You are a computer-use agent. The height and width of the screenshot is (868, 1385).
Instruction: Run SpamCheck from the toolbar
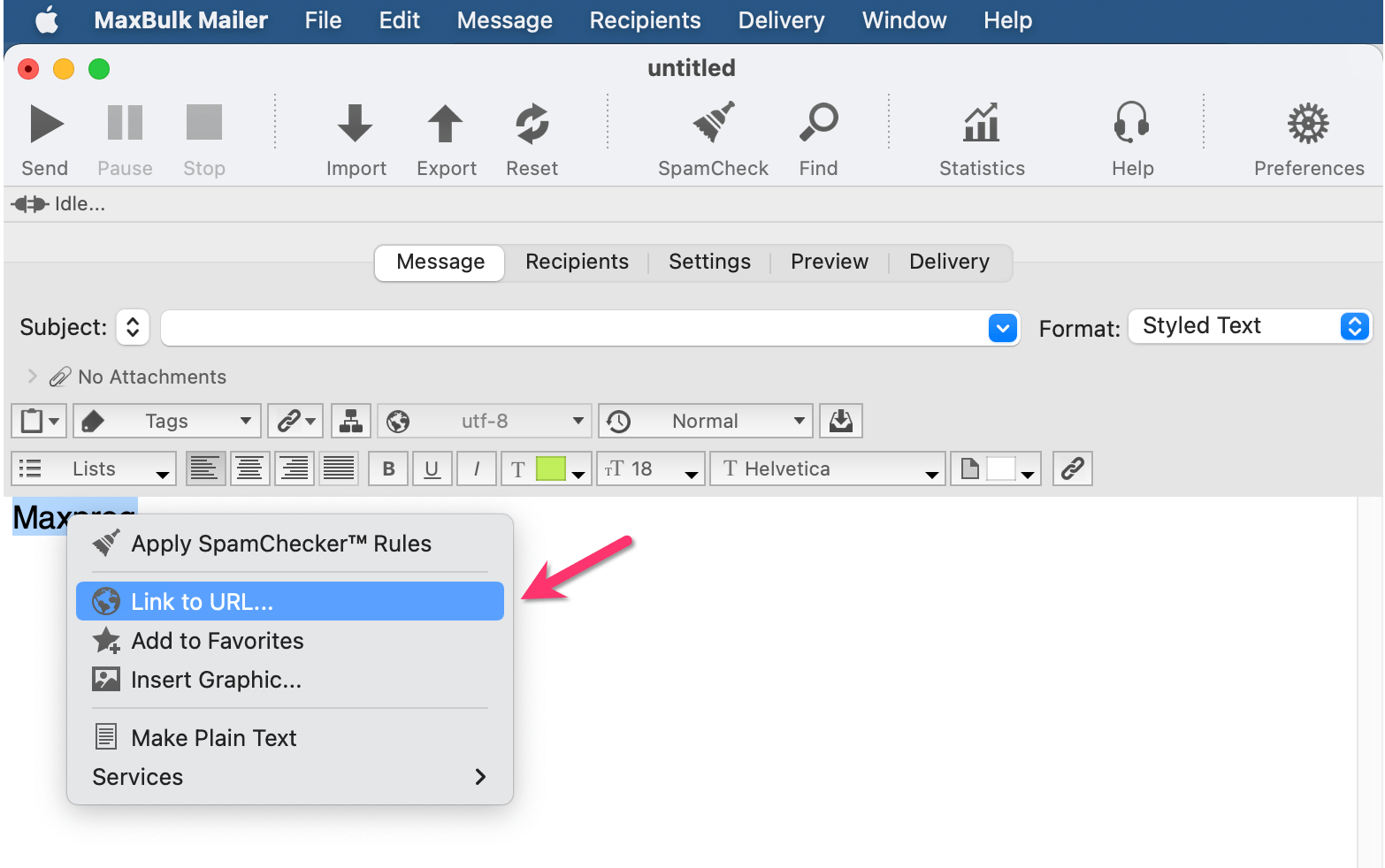coord(714,122)
